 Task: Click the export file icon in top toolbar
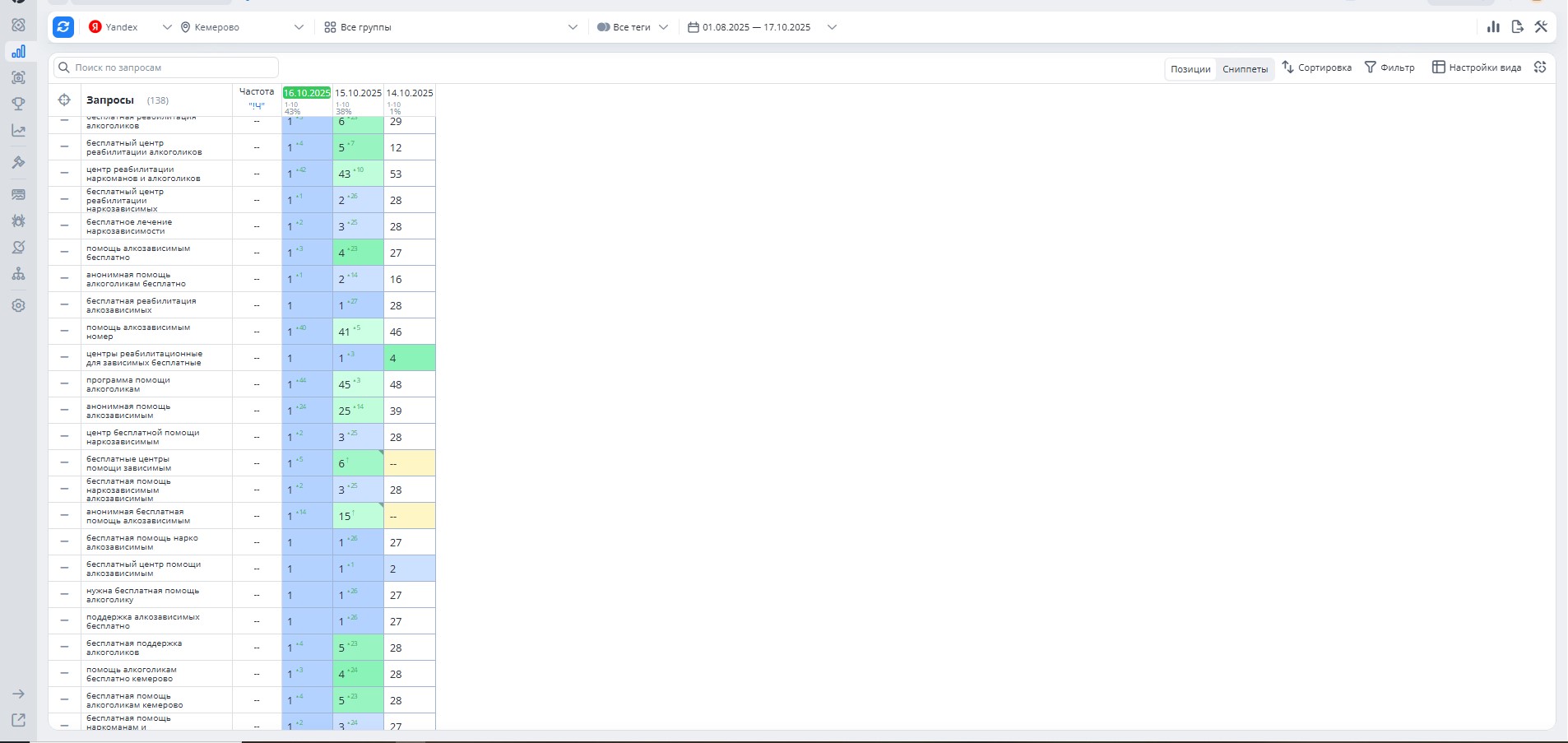coord(1517,27)
